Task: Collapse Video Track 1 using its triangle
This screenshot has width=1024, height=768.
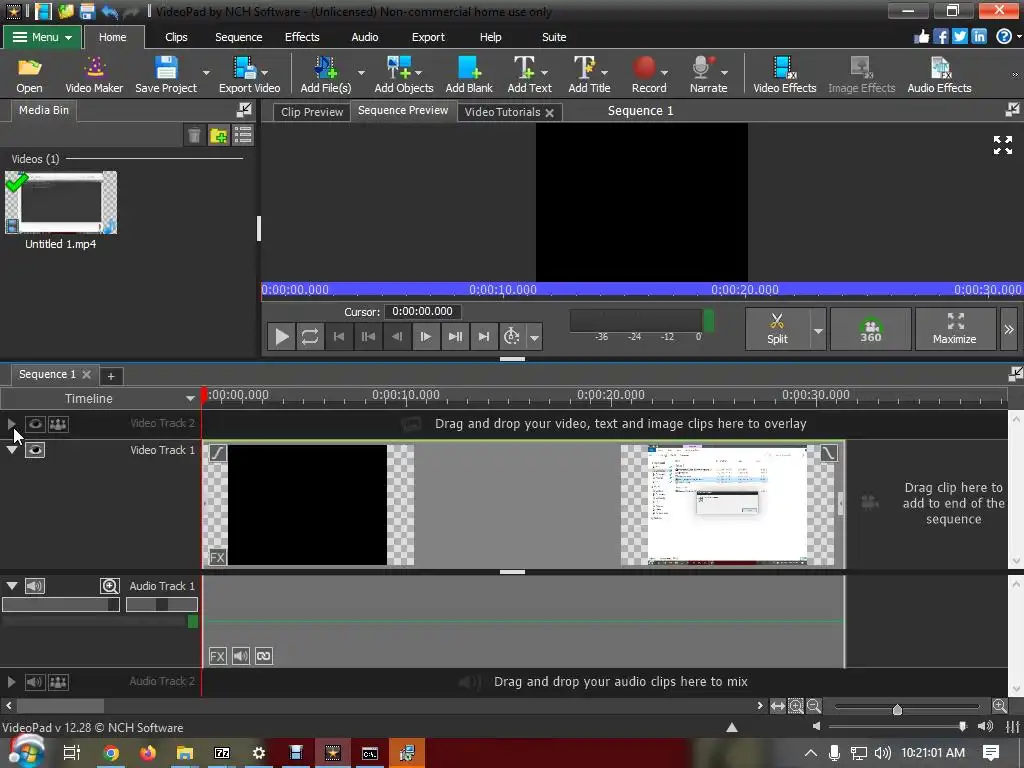Action: pyautogui.click(x=12, y=450)
